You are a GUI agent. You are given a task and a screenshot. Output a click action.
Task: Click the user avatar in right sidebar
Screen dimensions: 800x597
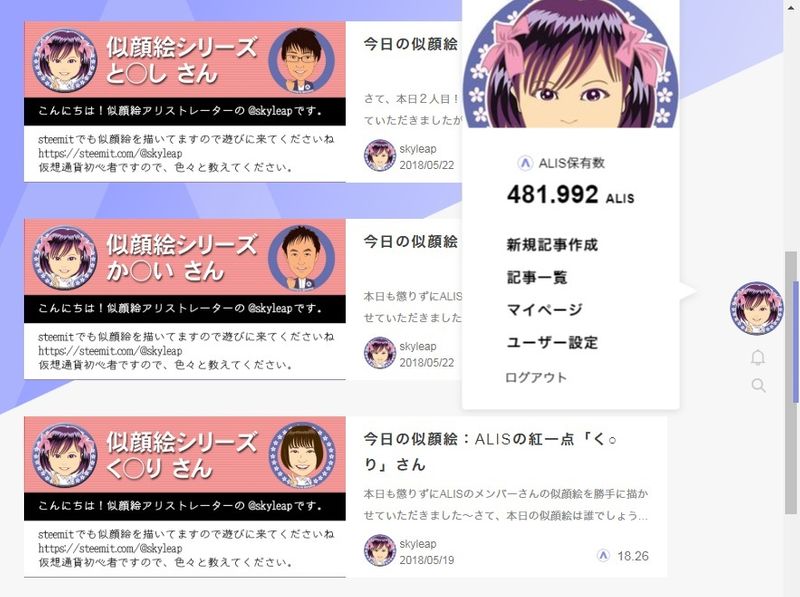pyautogui.click(x=757, y=308)
